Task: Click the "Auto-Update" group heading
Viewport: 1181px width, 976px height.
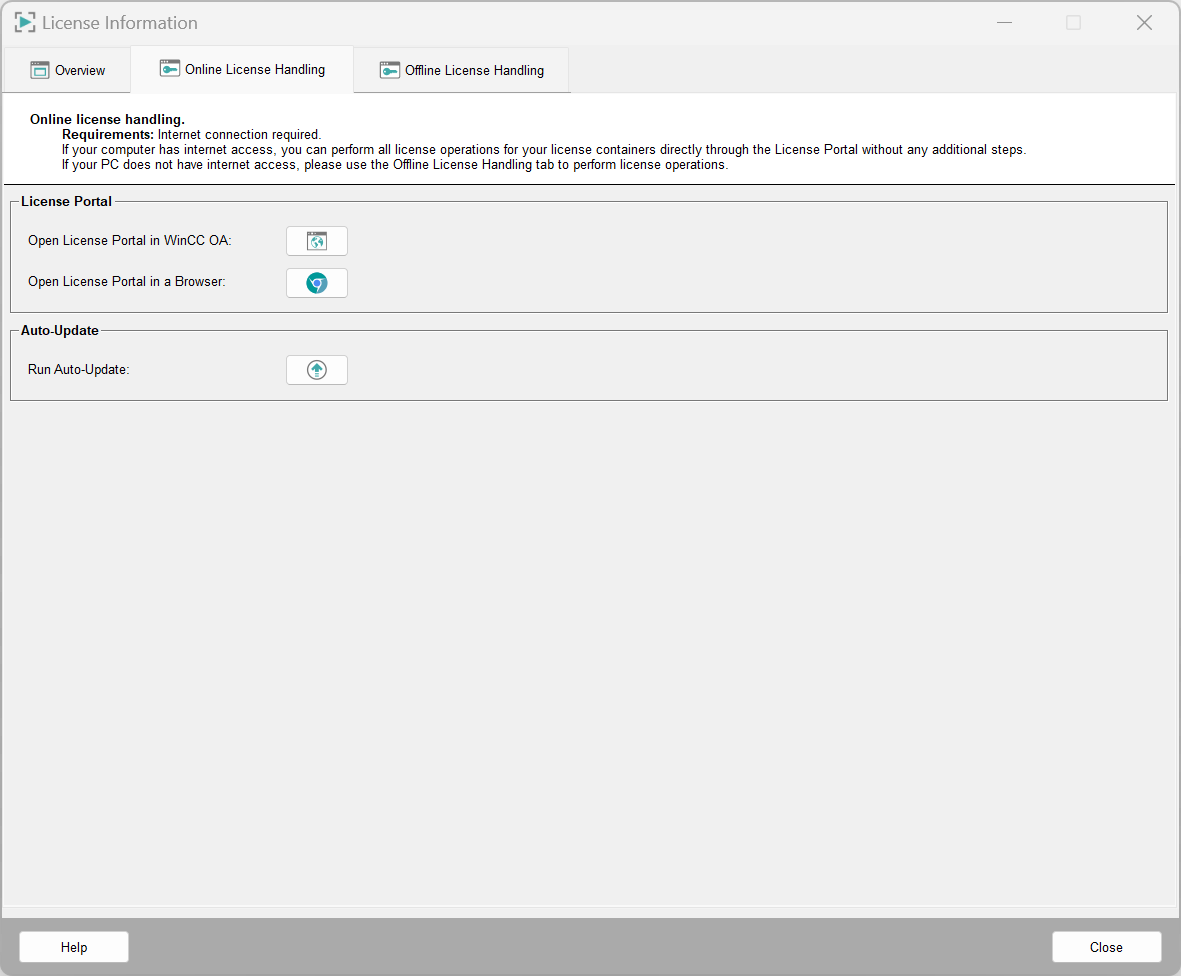Action: [x=60, y=330]
